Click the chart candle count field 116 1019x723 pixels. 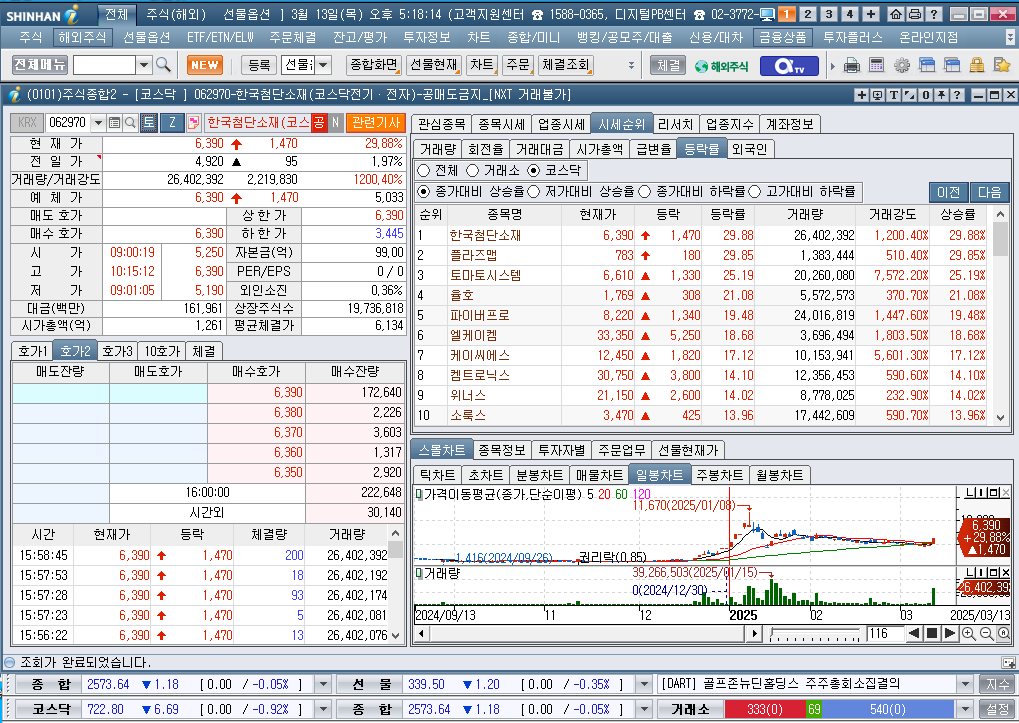883,633
